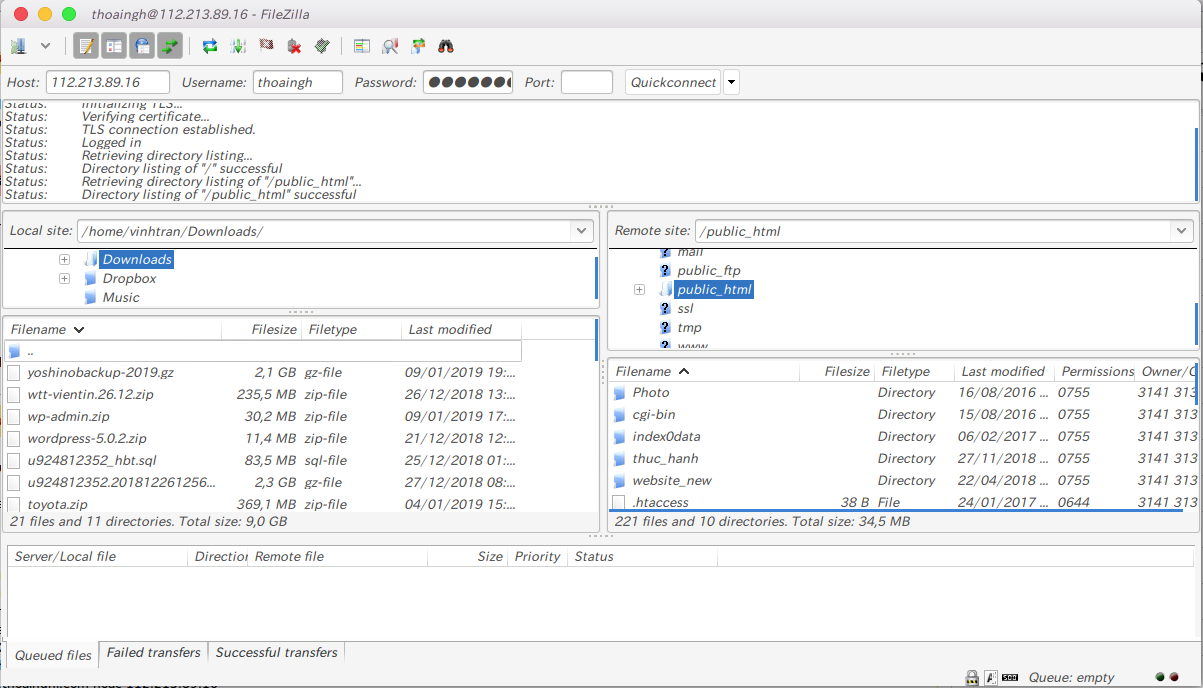Toggle the local directory tree display

[x=114, y=46]
